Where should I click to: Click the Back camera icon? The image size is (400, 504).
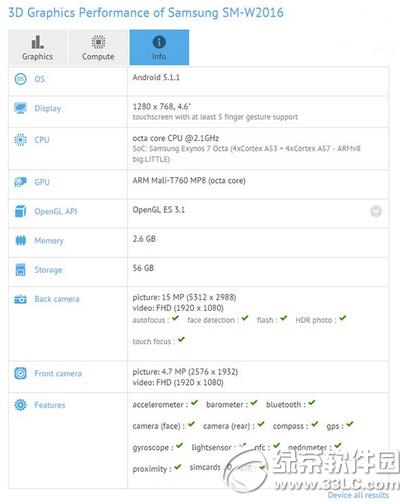[x=20, y=299]
